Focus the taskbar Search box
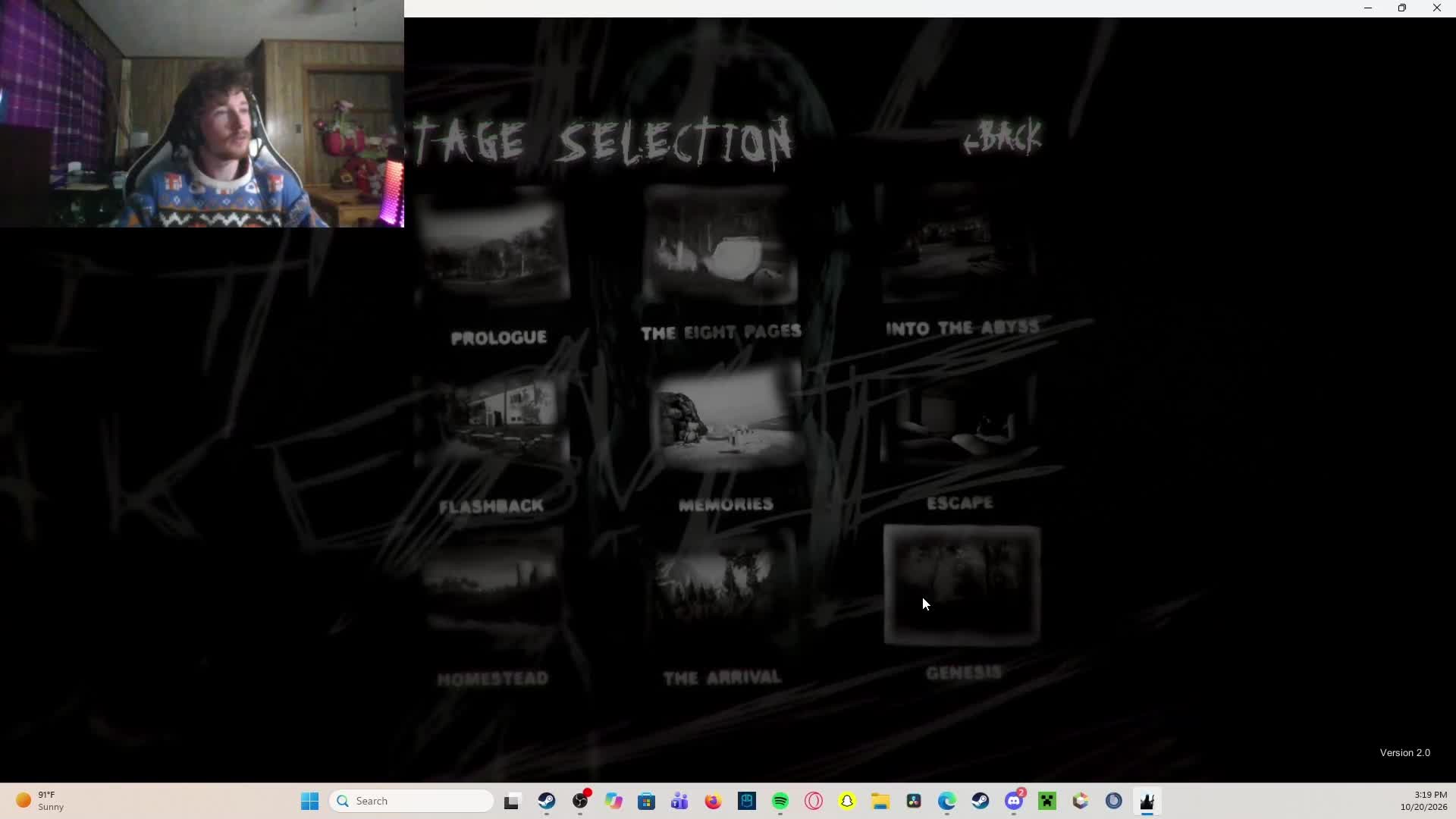 411,802
